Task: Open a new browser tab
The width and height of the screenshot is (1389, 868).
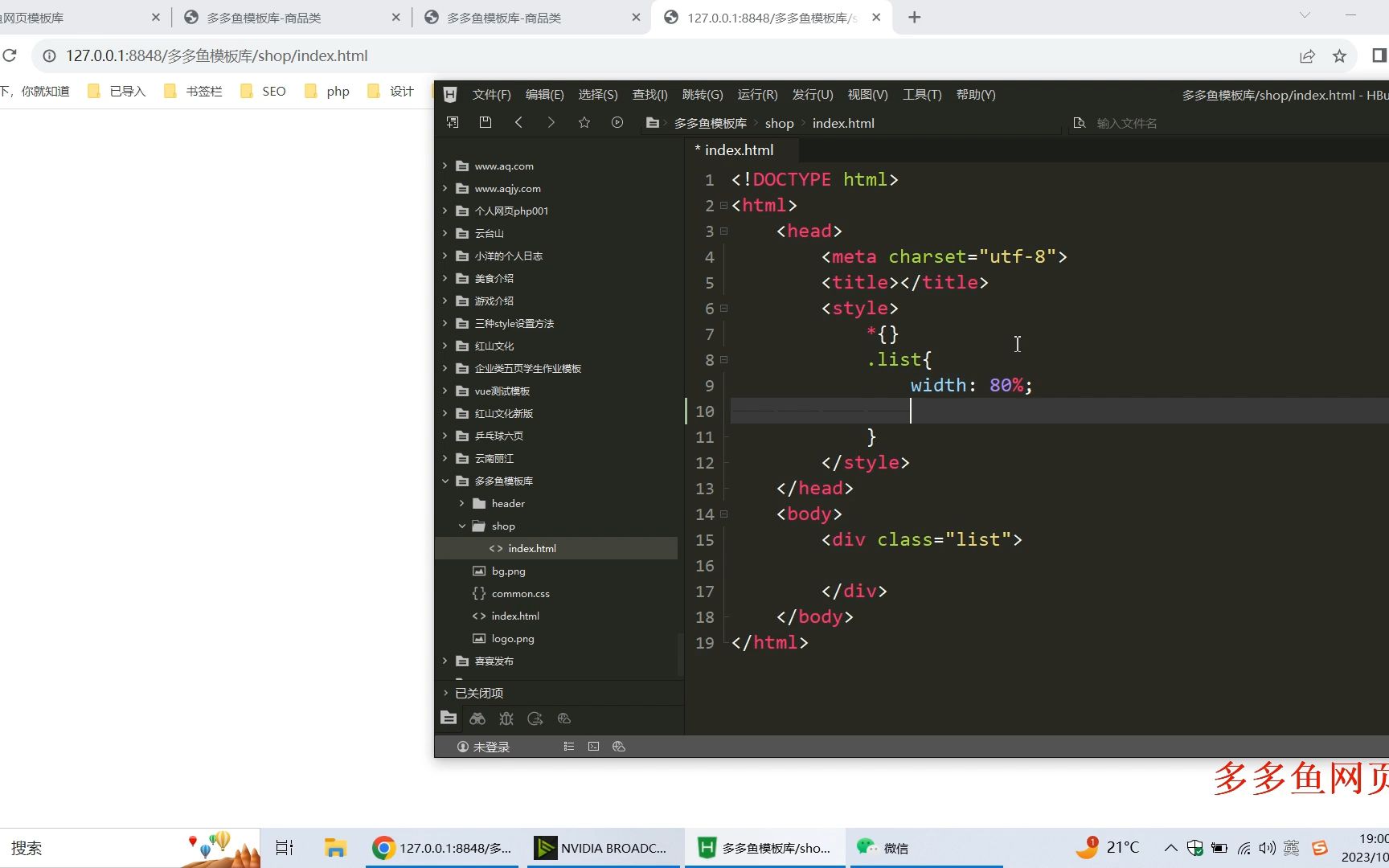Action: point(914,18)
